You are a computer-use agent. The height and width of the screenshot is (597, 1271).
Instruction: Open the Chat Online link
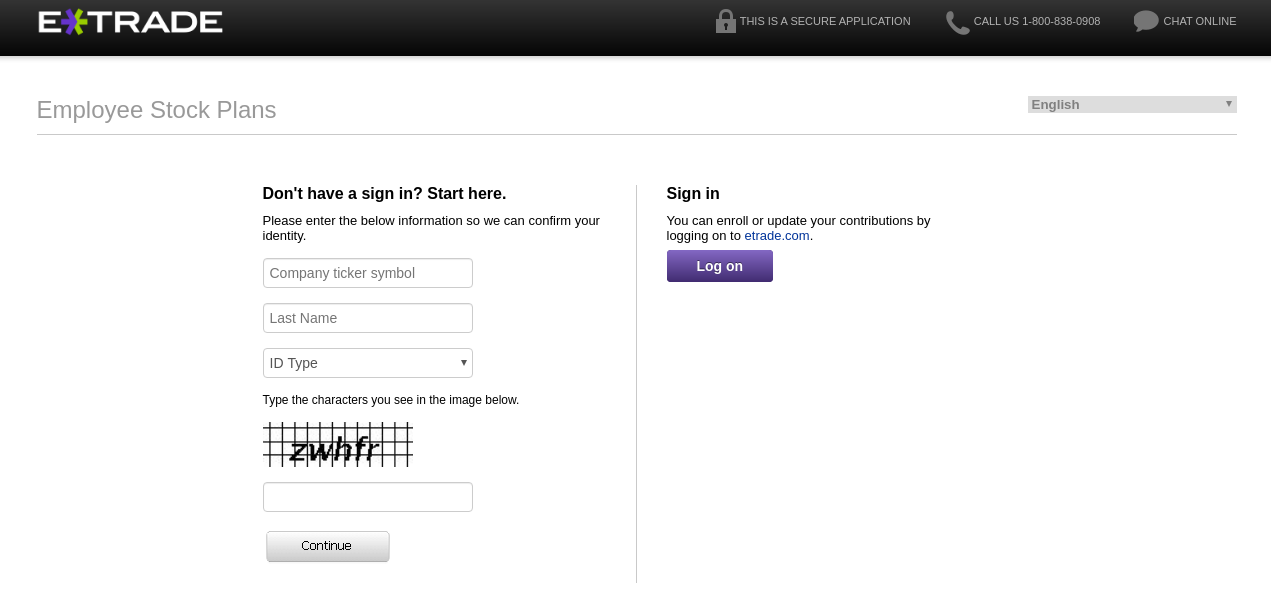click(1199, 21)
